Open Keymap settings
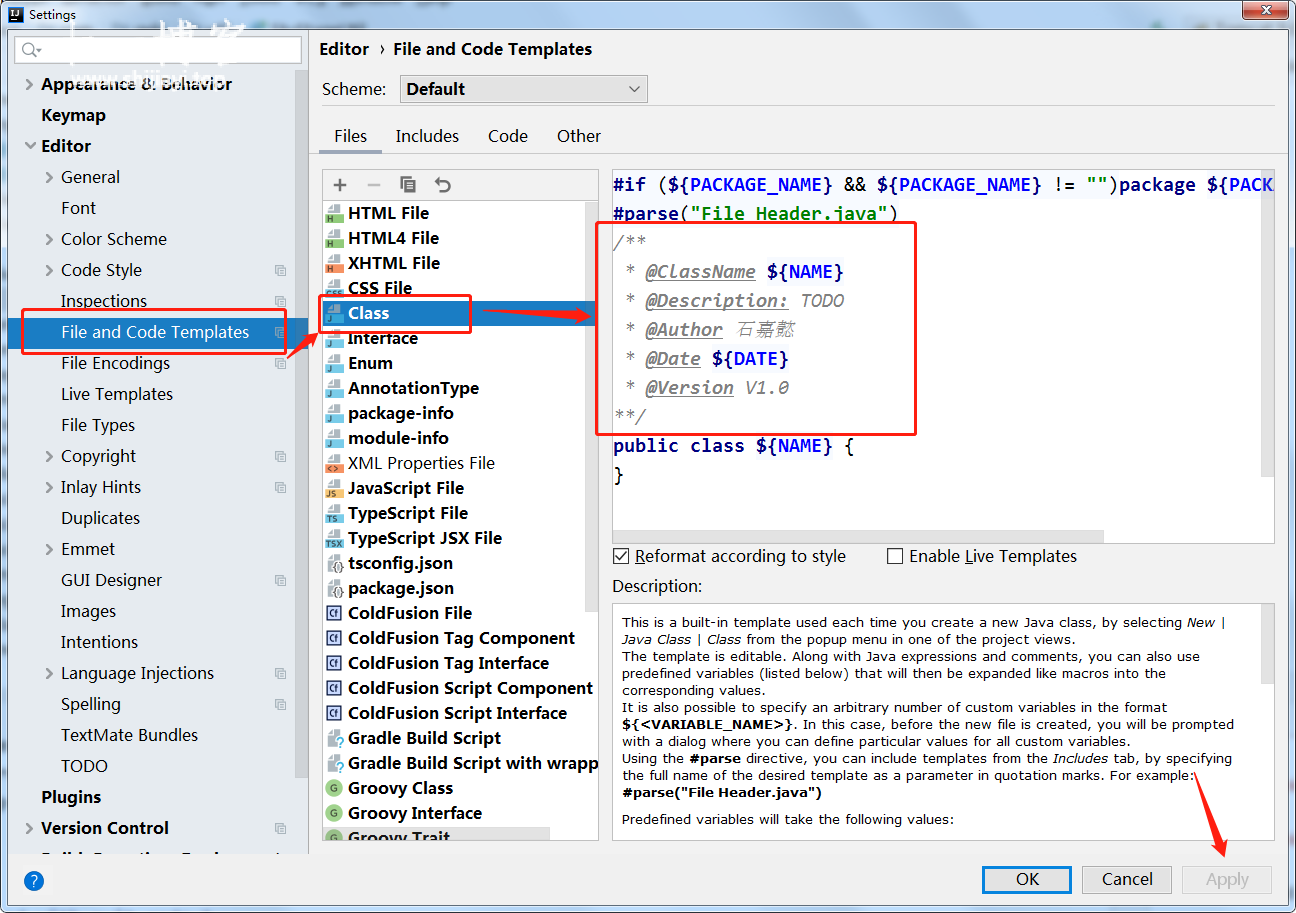The height and width of the screenshot is (913, 1296). (x=73, y=115)
